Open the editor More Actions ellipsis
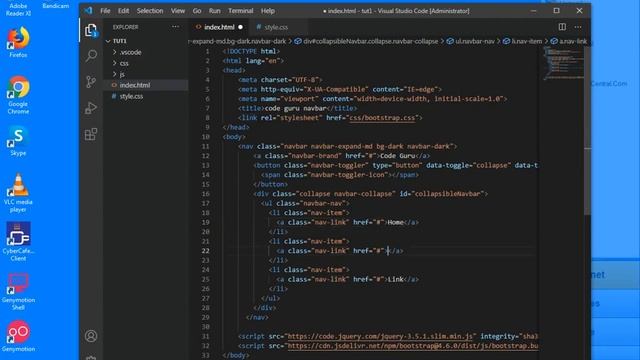 (x=578, y=27)
